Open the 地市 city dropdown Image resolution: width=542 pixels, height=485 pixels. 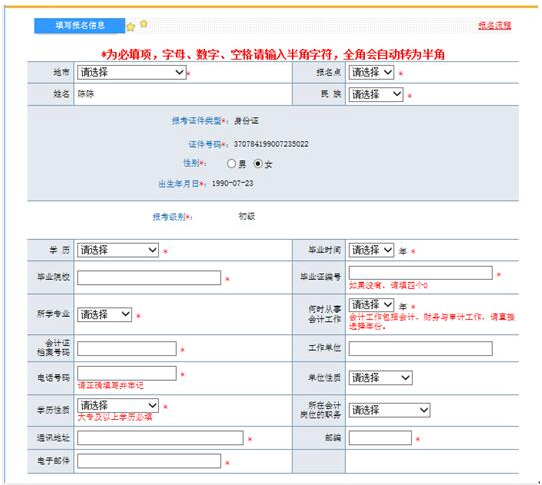131,73
